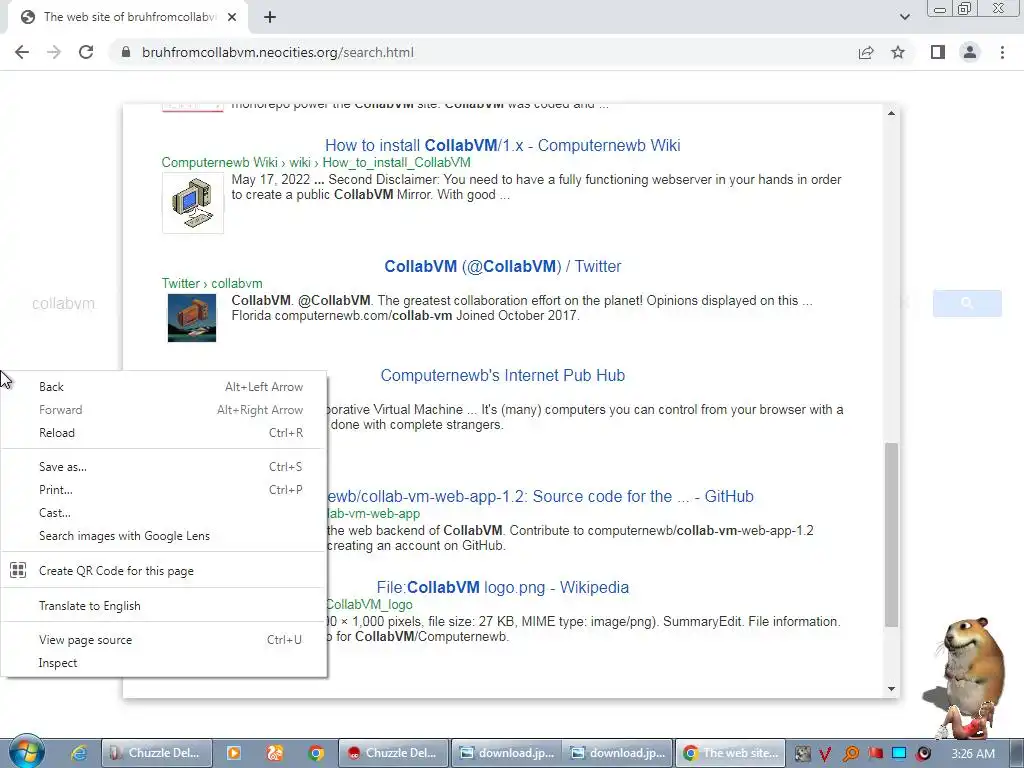Image resolution: width=1024 pixels, height=768 pixels.
Task: Open the Chrome profile avatar
Action: tap(970, 52)
